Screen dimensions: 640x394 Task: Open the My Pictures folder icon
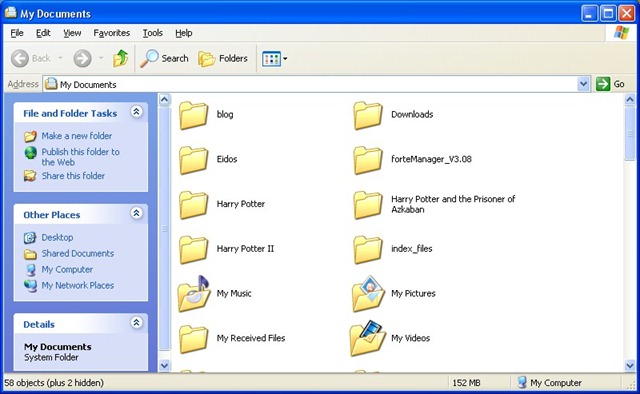click(x=368, y=294)
